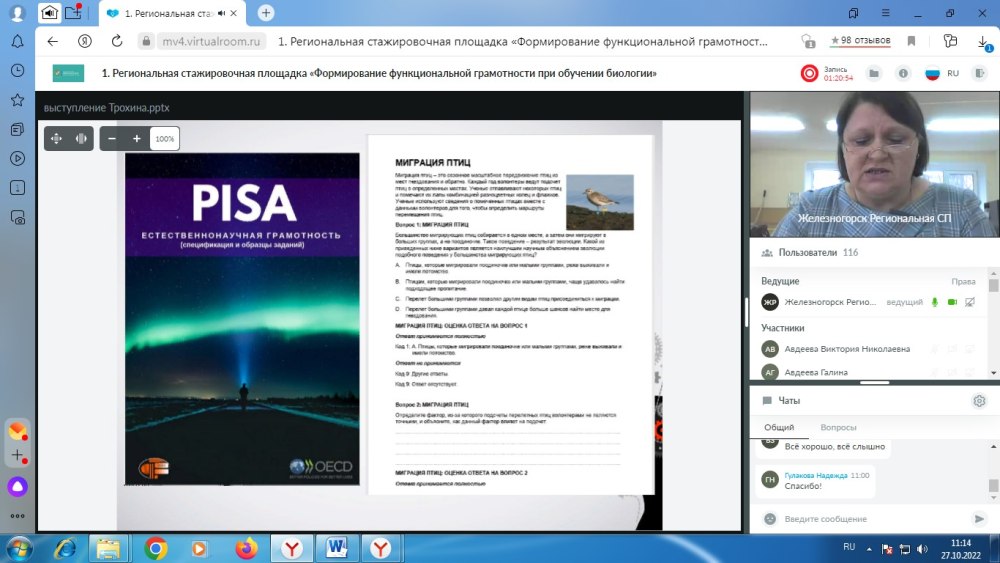1000x563 pixels.
Task: Open browsing history clock icon
Action: (x=17, y=70)
